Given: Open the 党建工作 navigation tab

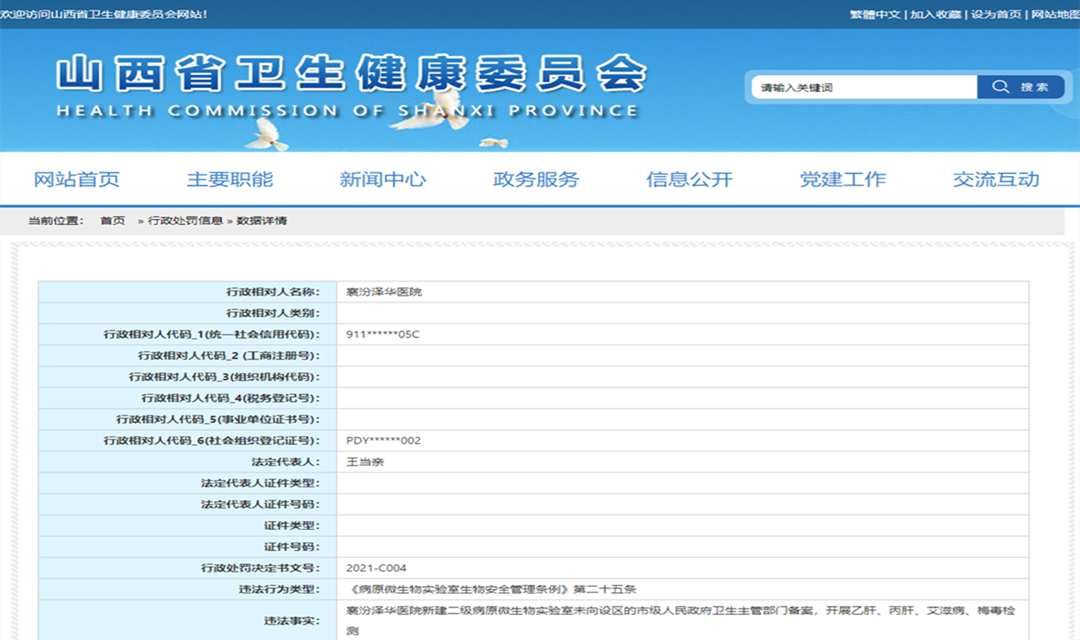Looking at the screenshot, I should coord(842,180).
